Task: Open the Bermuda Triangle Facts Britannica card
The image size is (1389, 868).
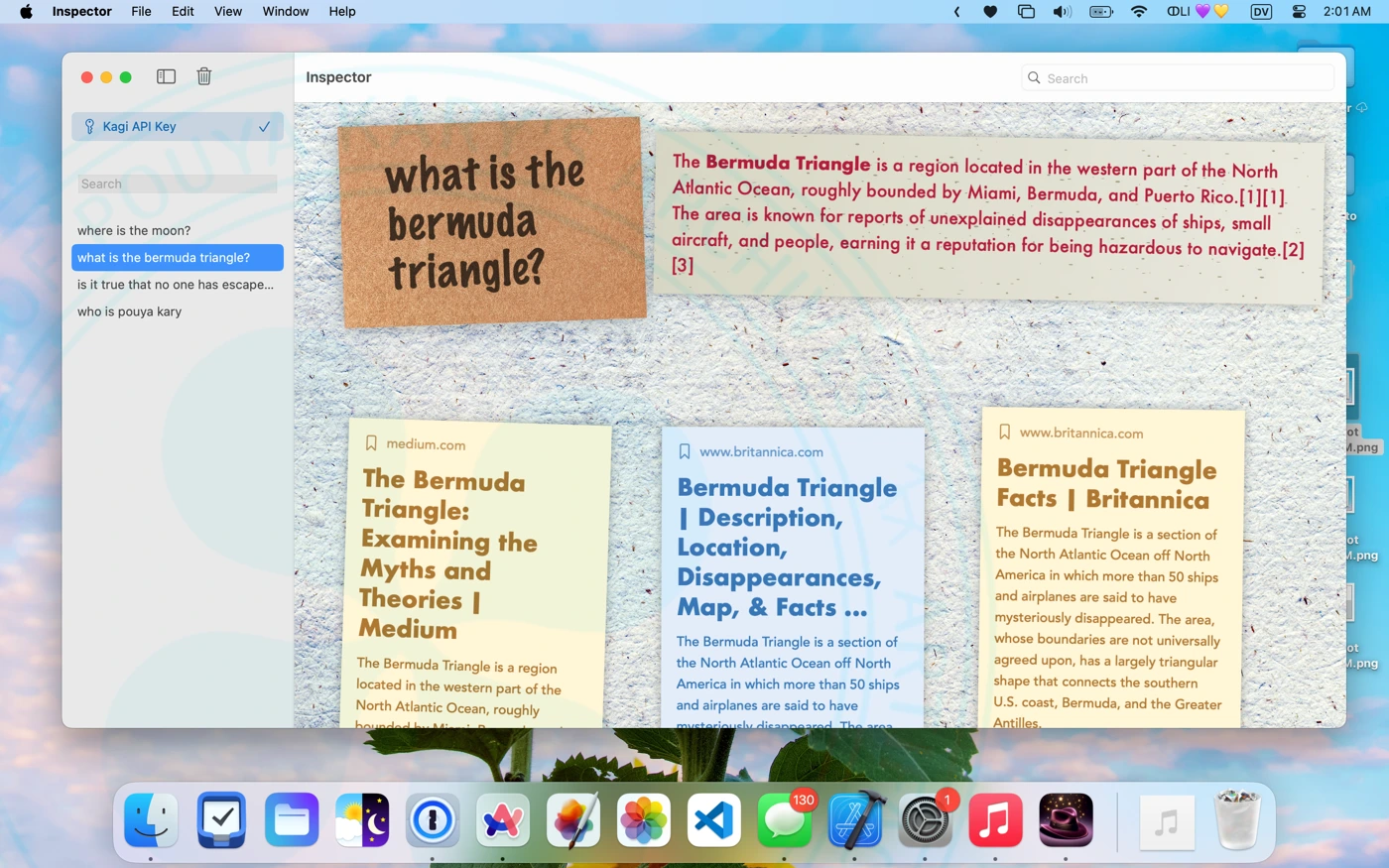Action: tap(1106, 484)
